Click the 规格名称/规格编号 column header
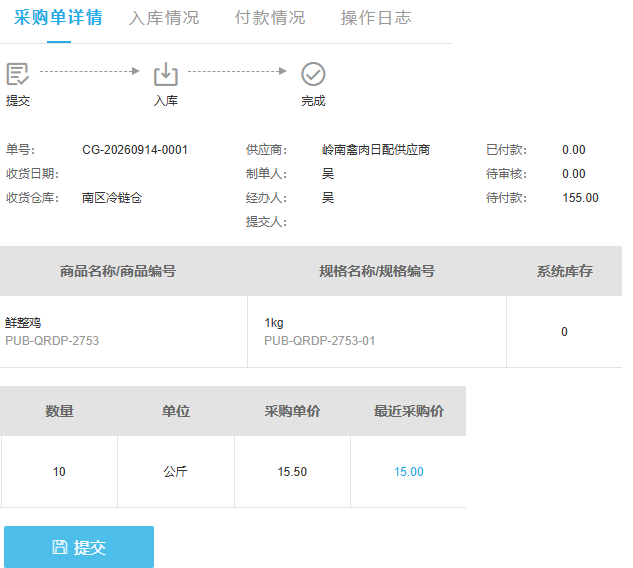The height and width of the screenshot is (568, 633). click(x=377, y=271)
